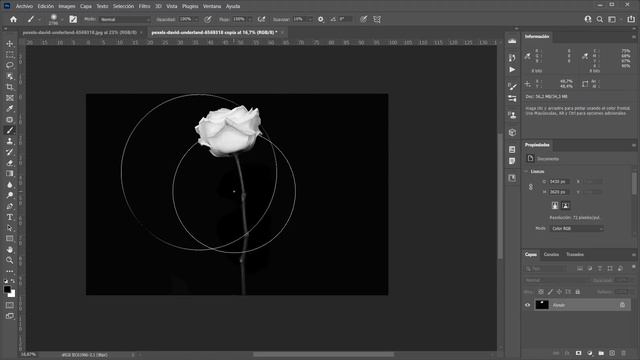Toggle Quick Mask mode icon
The image size is (640, 360).
point(10,305)
